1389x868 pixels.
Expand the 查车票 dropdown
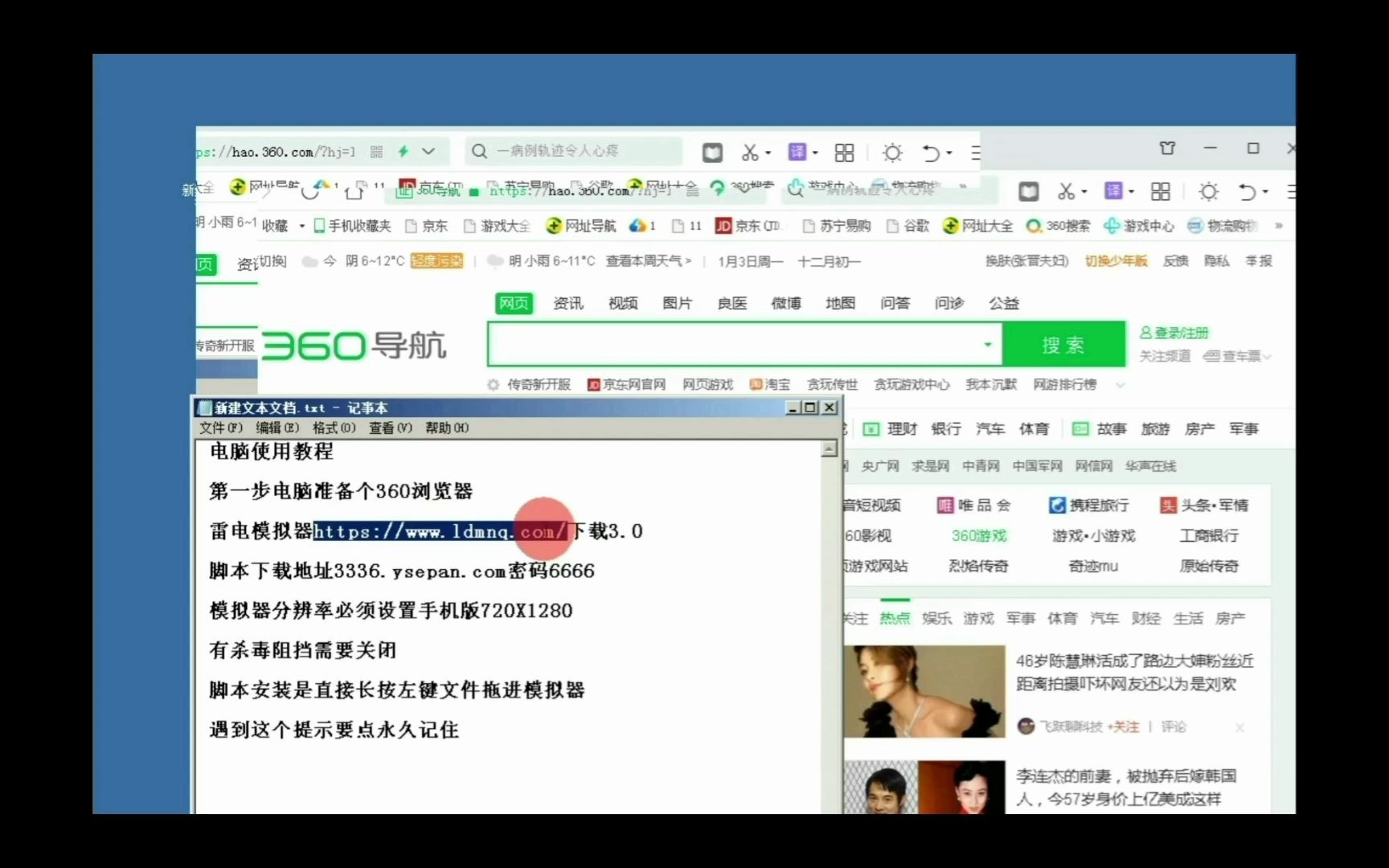[x=1268, y=356]
